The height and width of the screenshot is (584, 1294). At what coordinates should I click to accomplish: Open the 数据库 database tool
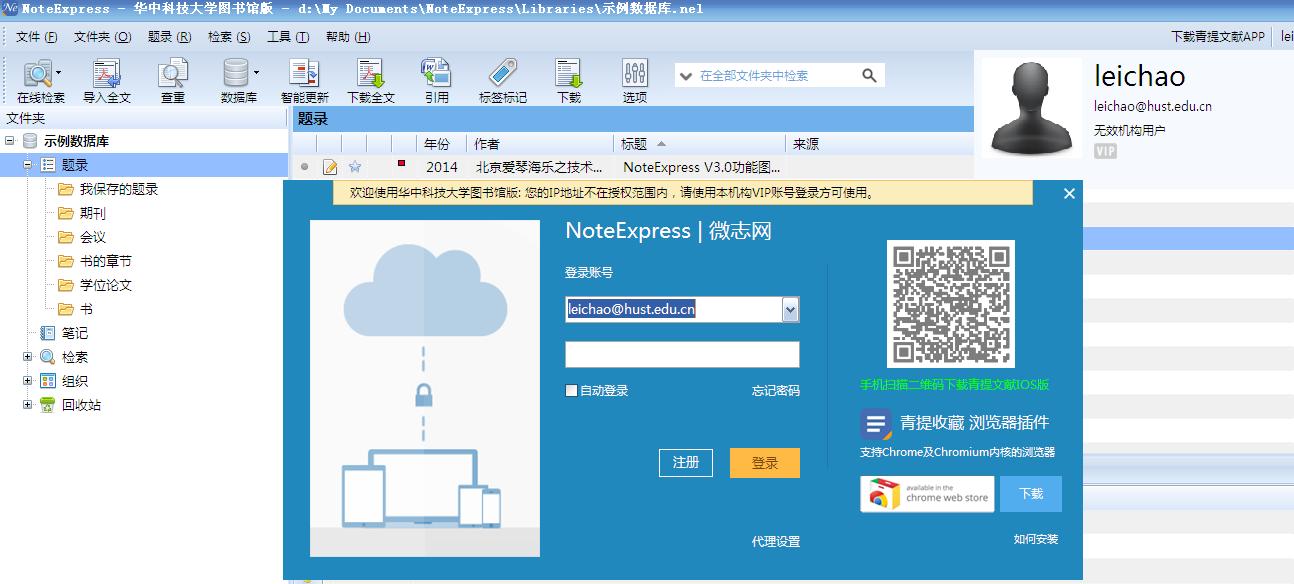pos(236,80)
